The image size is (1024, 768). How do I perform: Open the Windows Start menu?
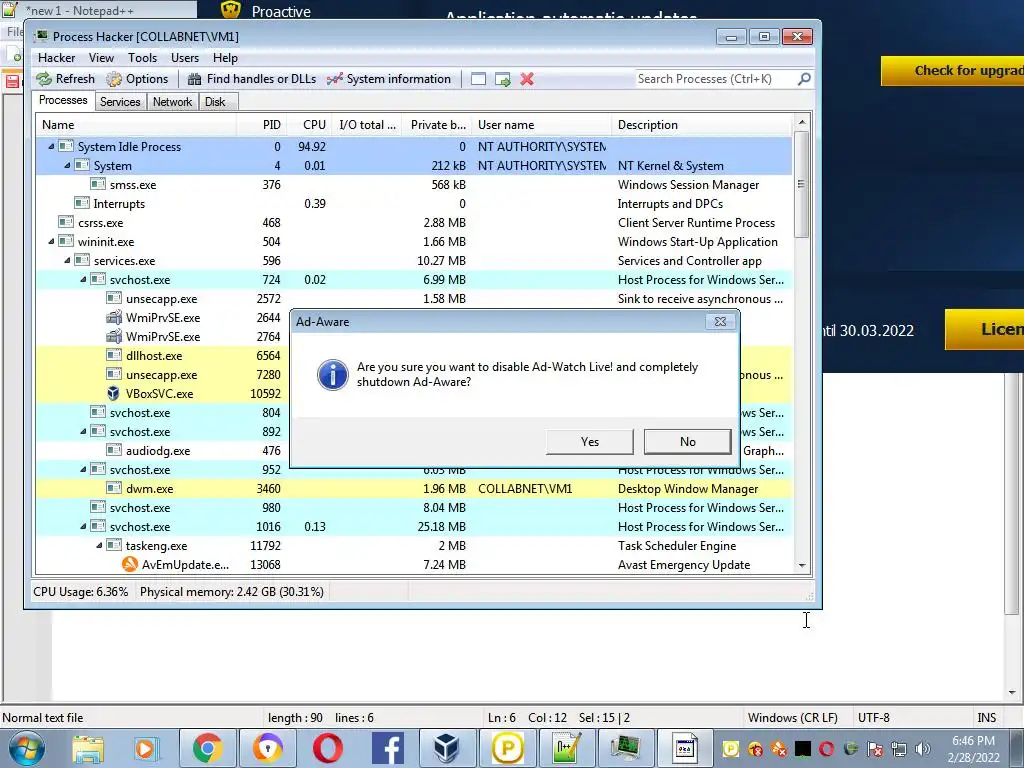click(25, 748)
